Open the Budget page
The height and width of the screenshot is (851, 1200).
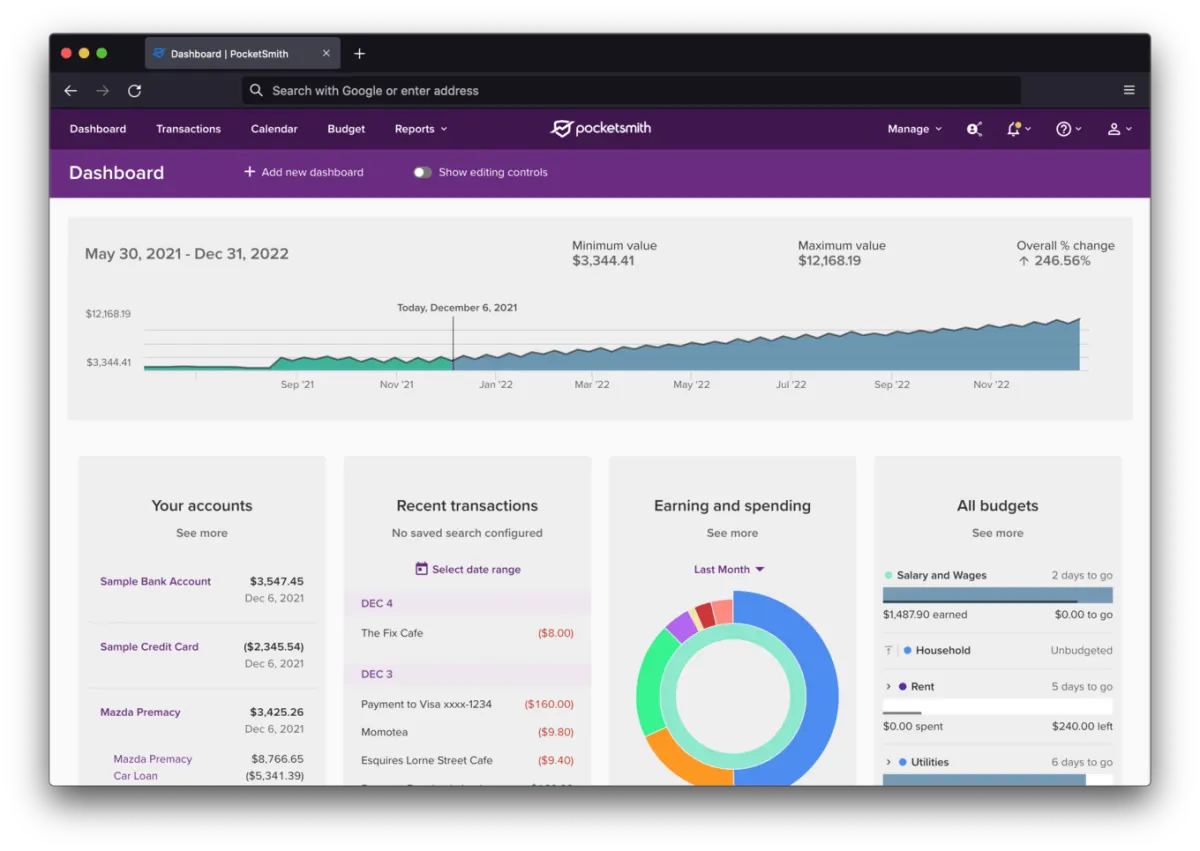346,129
